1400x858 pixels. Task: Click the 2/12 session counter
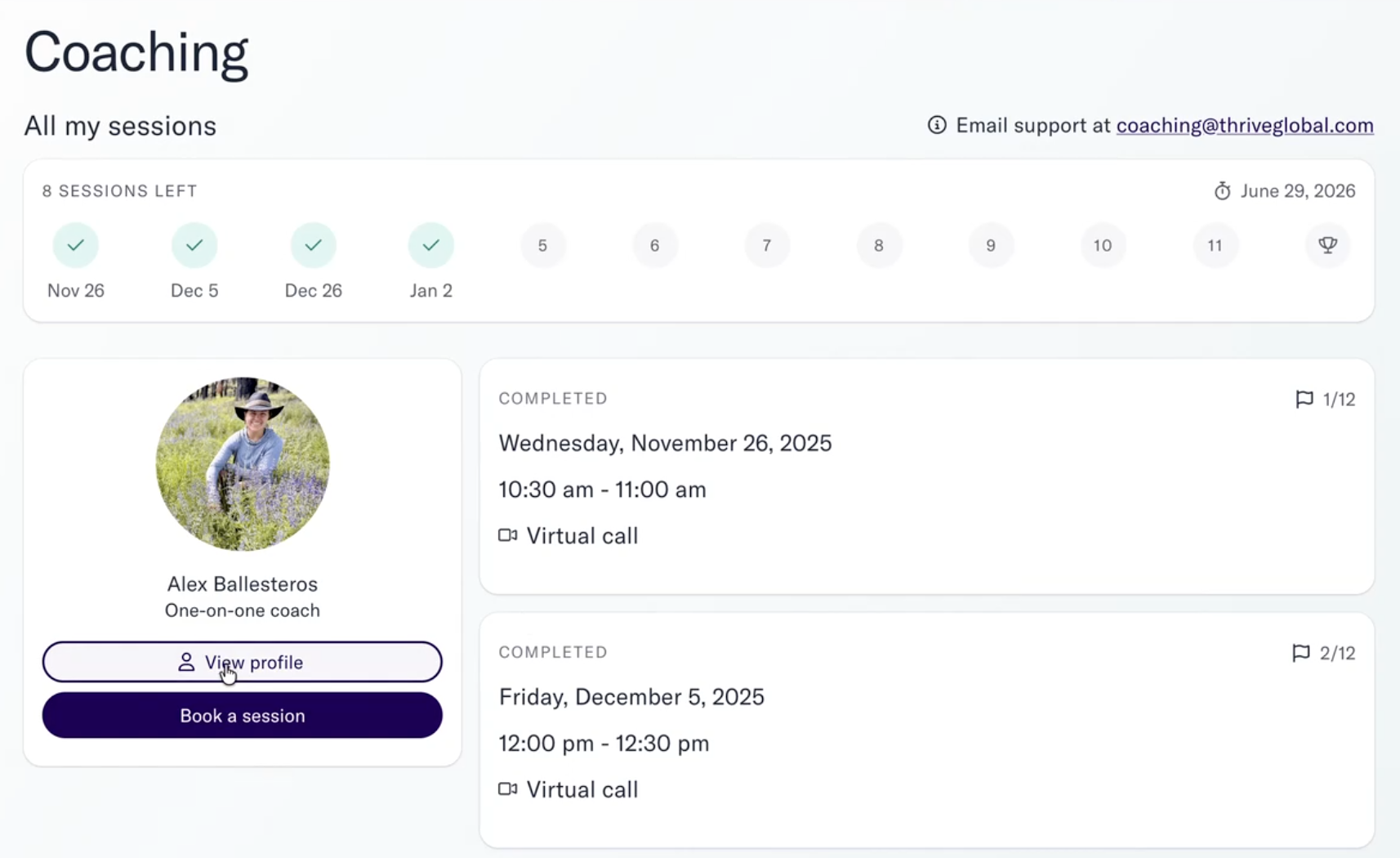click(x=1337, y=653)
